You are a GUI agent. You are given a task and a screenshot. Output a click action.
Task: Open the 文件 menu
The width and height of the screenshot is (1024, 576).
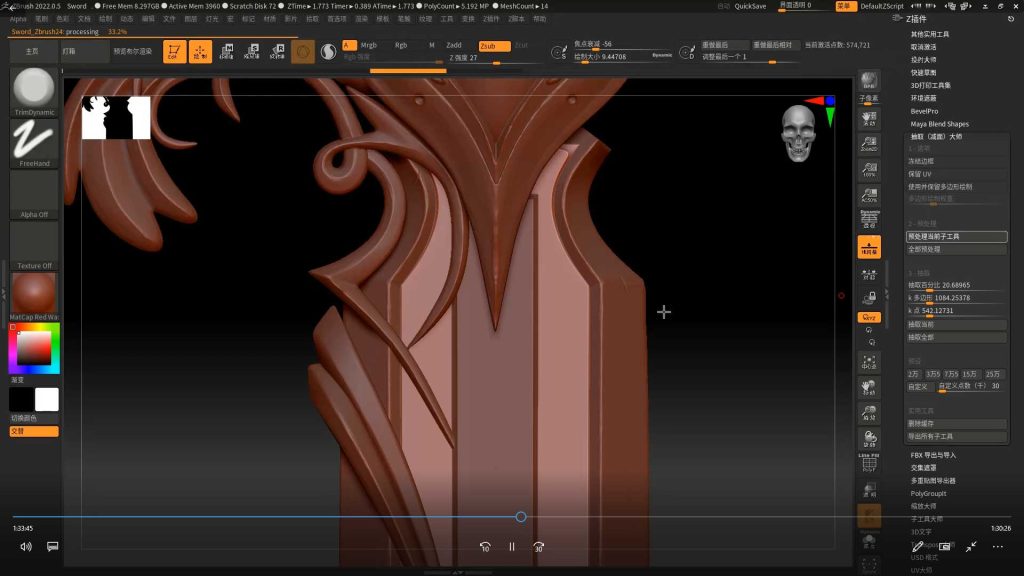(x=169, y=19)
